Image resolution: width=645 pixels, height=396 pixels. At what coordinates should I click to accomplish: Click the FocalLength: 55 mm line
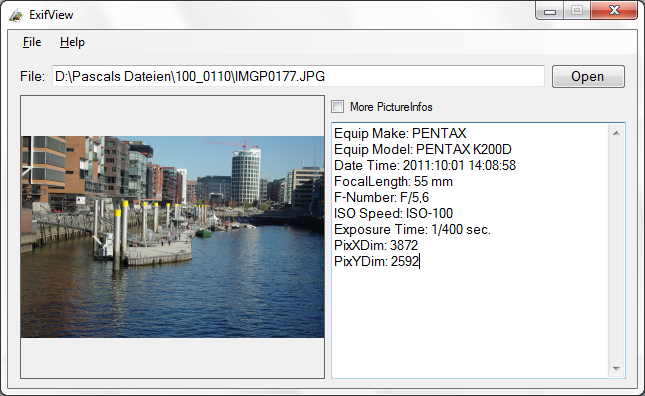coord(393,181)
